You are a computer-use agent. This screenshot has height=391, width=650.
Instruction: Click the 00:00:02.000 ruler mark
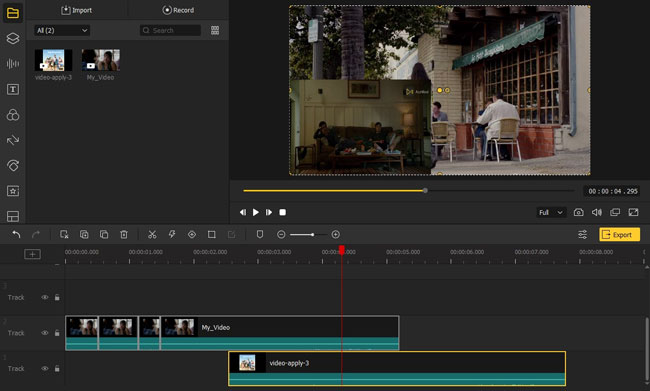[210, 252]
